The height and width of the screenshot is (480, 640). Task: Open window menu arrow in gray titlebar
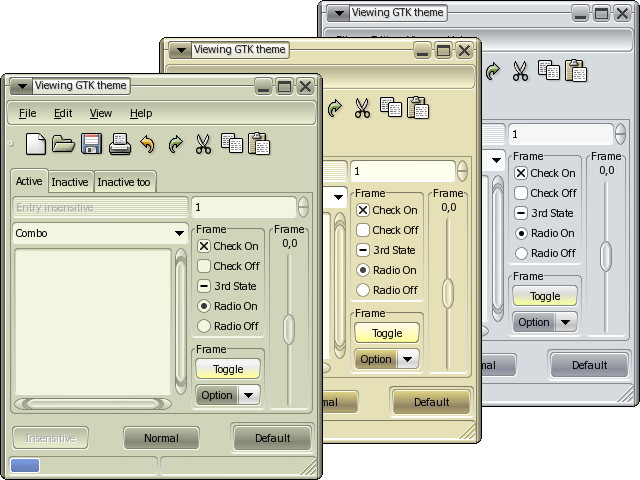(x=339, y=13)
